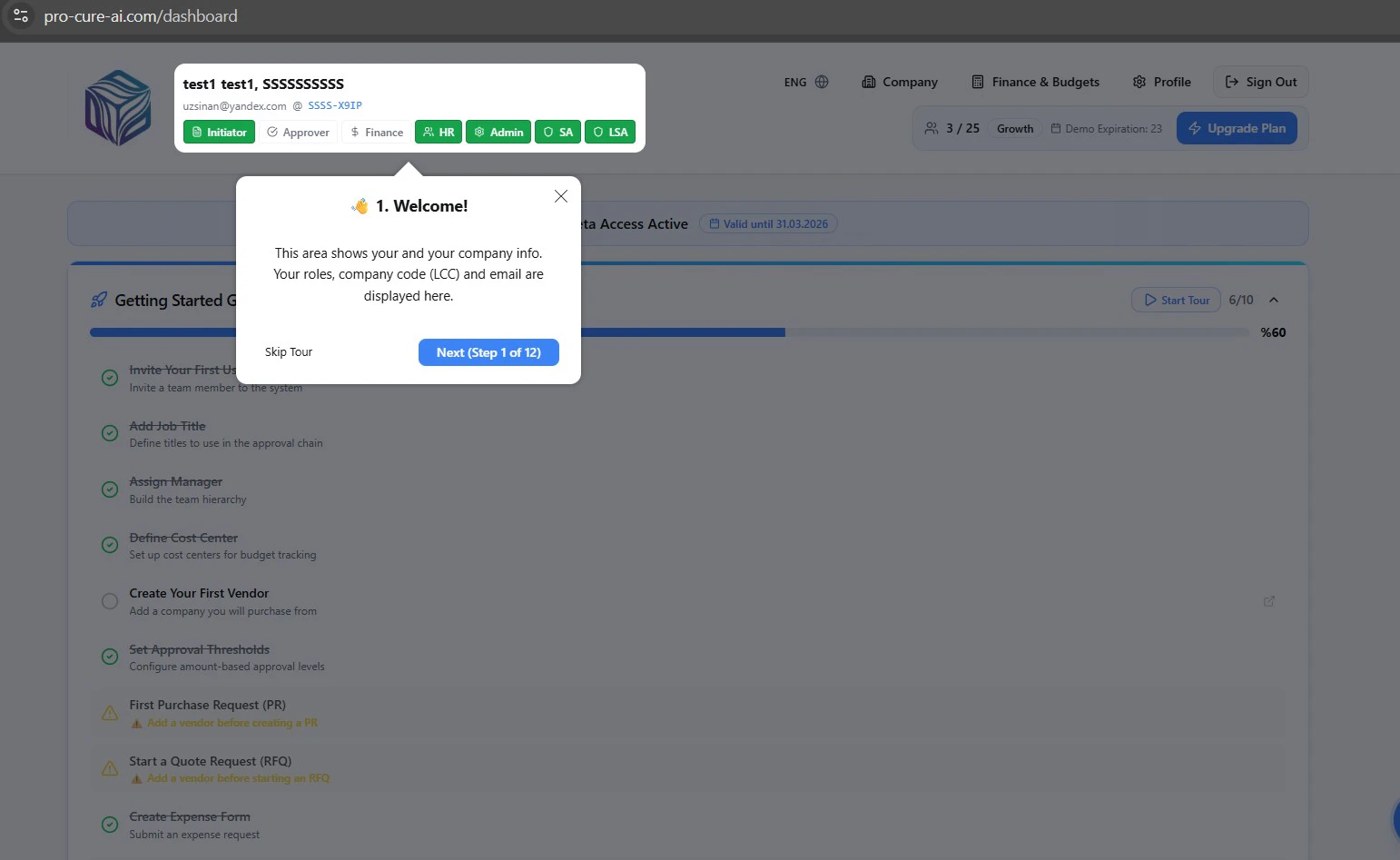This screenshot has height=860, width=1400.
Task: Click the company code SSSS-X9IP link
Action: pyautogui.click(x=335, y=105)
